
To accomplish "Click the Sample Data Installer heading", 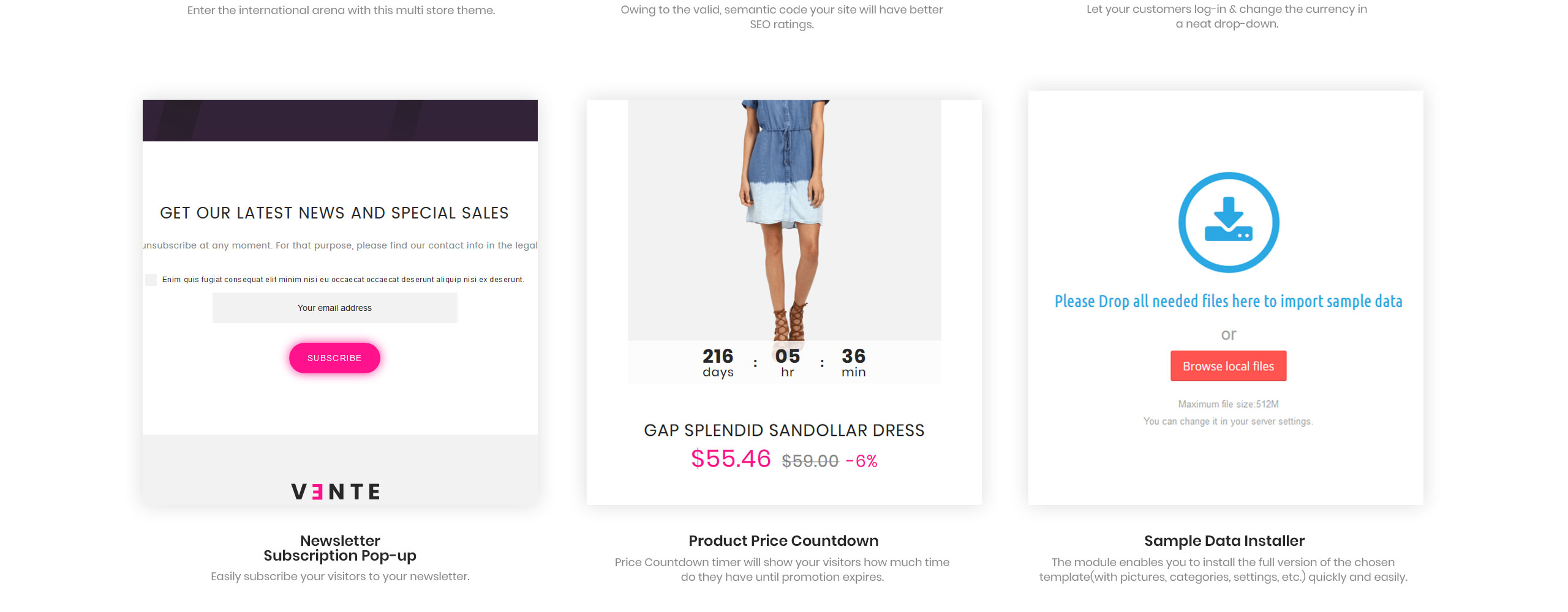I will tap(1224, 541).
